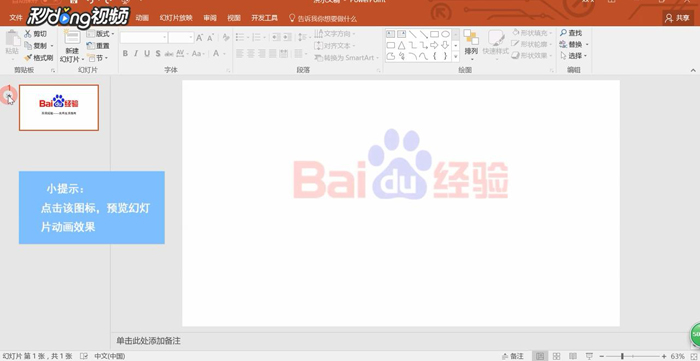This screenshot has width=700, height=361.
Task: Click the zoom out minus button
Action: (602, 356)
